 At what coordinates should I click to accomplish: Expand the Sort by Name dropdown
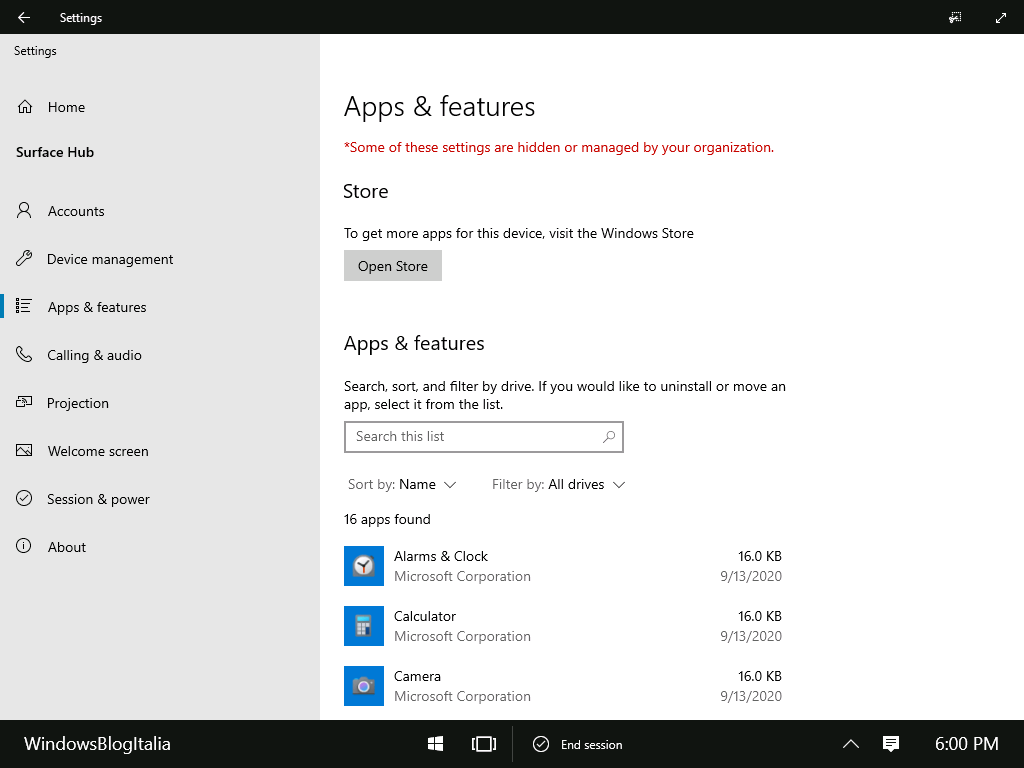tap(402, 485)
